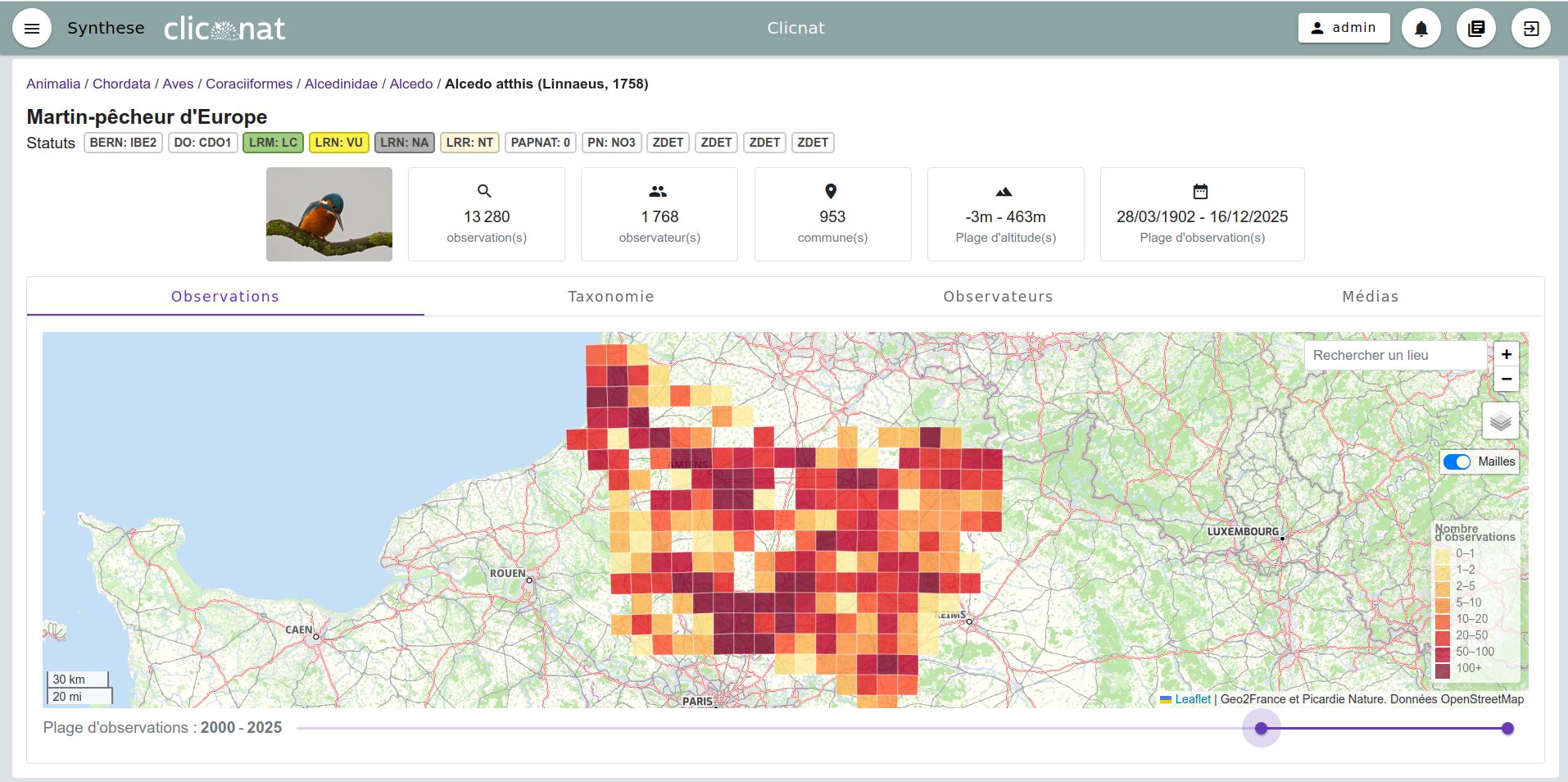Click the logout exit icon
Viewport: 1568px width, 782px height.
pyautogui.click(x=1530, y=29)
